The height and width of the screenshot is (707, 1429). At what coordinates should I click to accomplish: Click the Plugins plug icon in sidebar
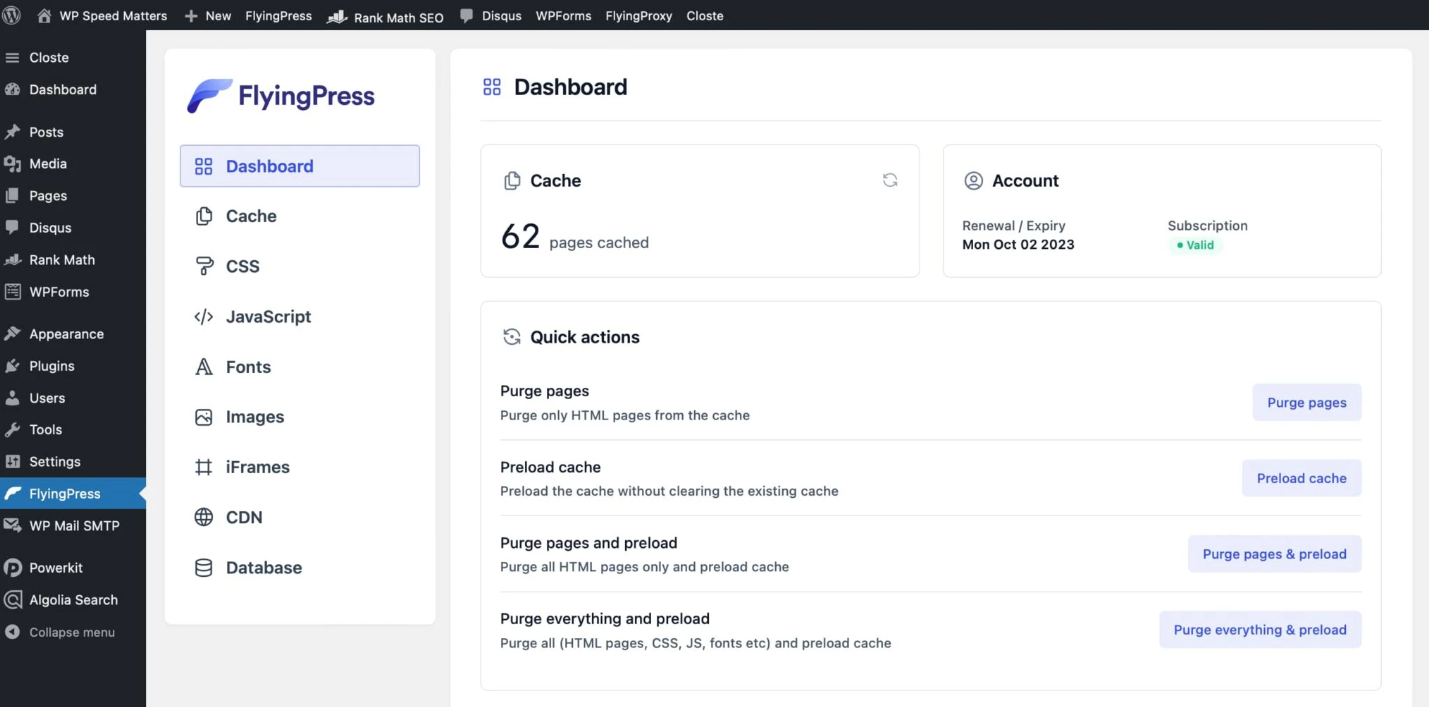point(13,366)
